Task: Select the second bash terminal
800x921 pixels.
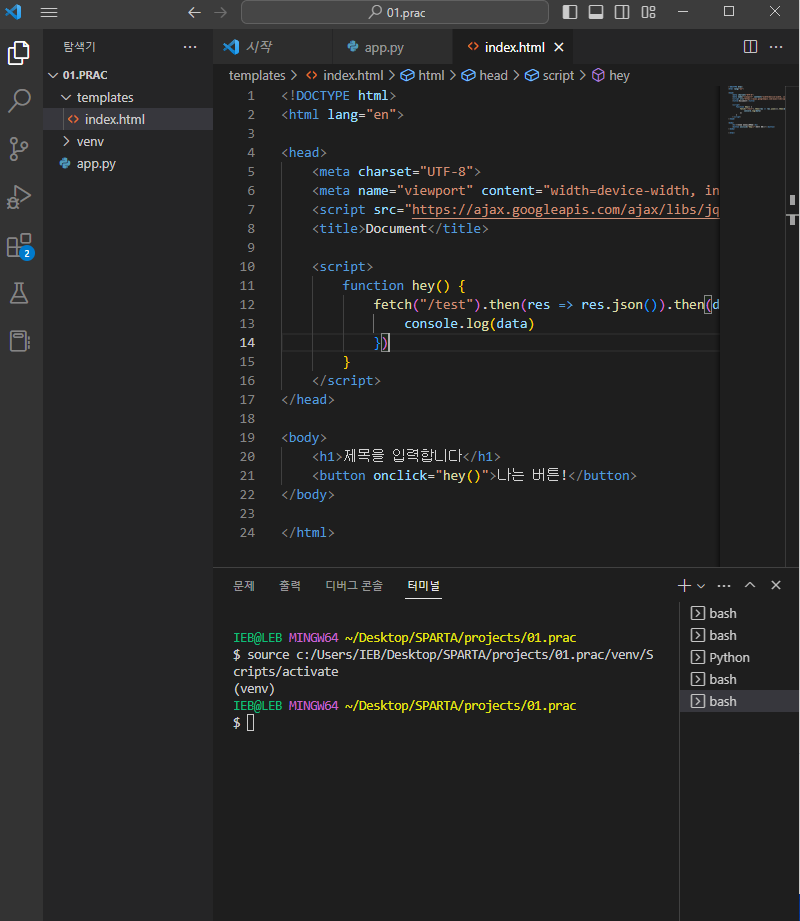Action: (739, 636)
